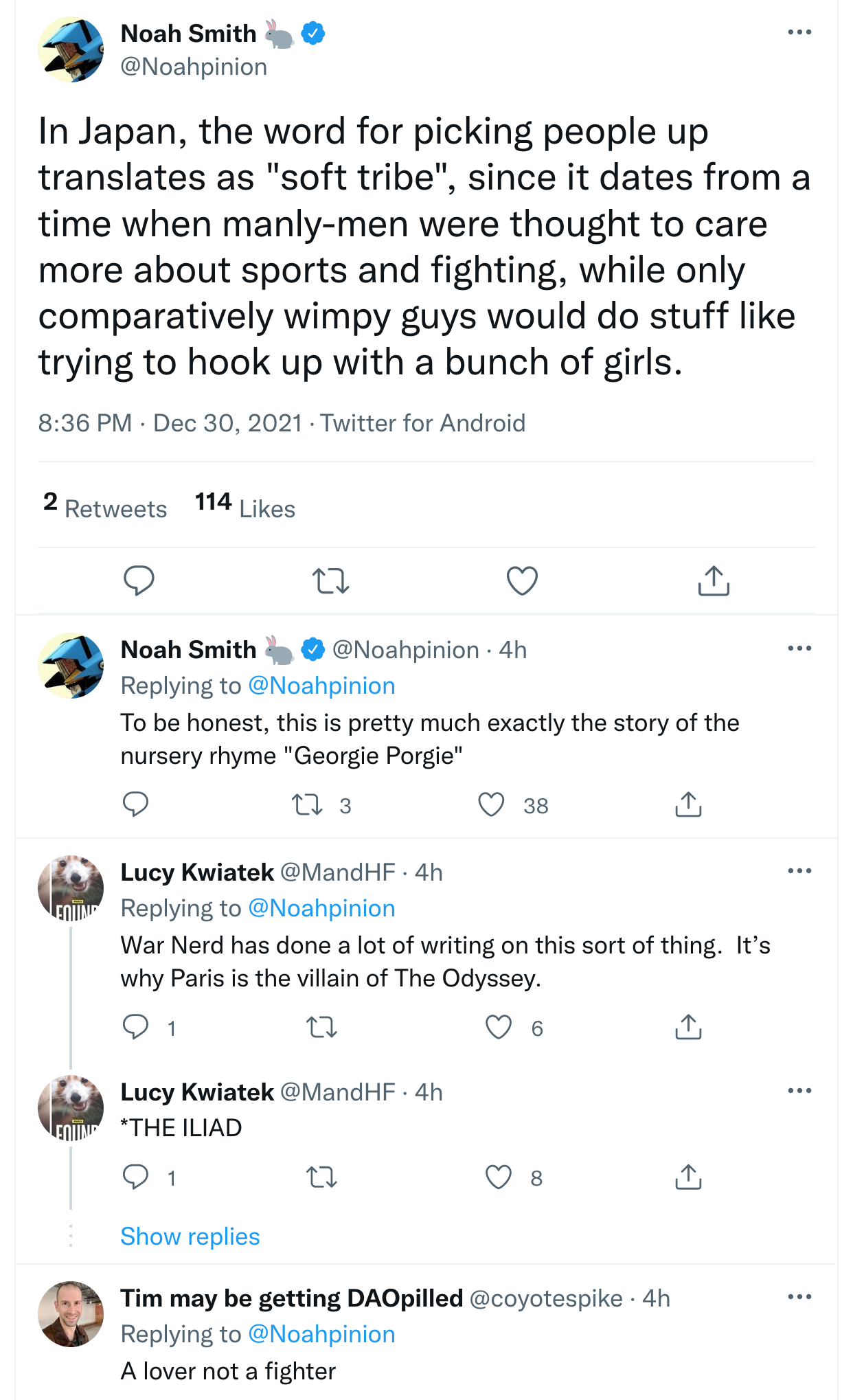This screenshot has height=1400, width=853.
Task: Open Tim's profile picture avatar
Action: click(x=71, y=1313)
